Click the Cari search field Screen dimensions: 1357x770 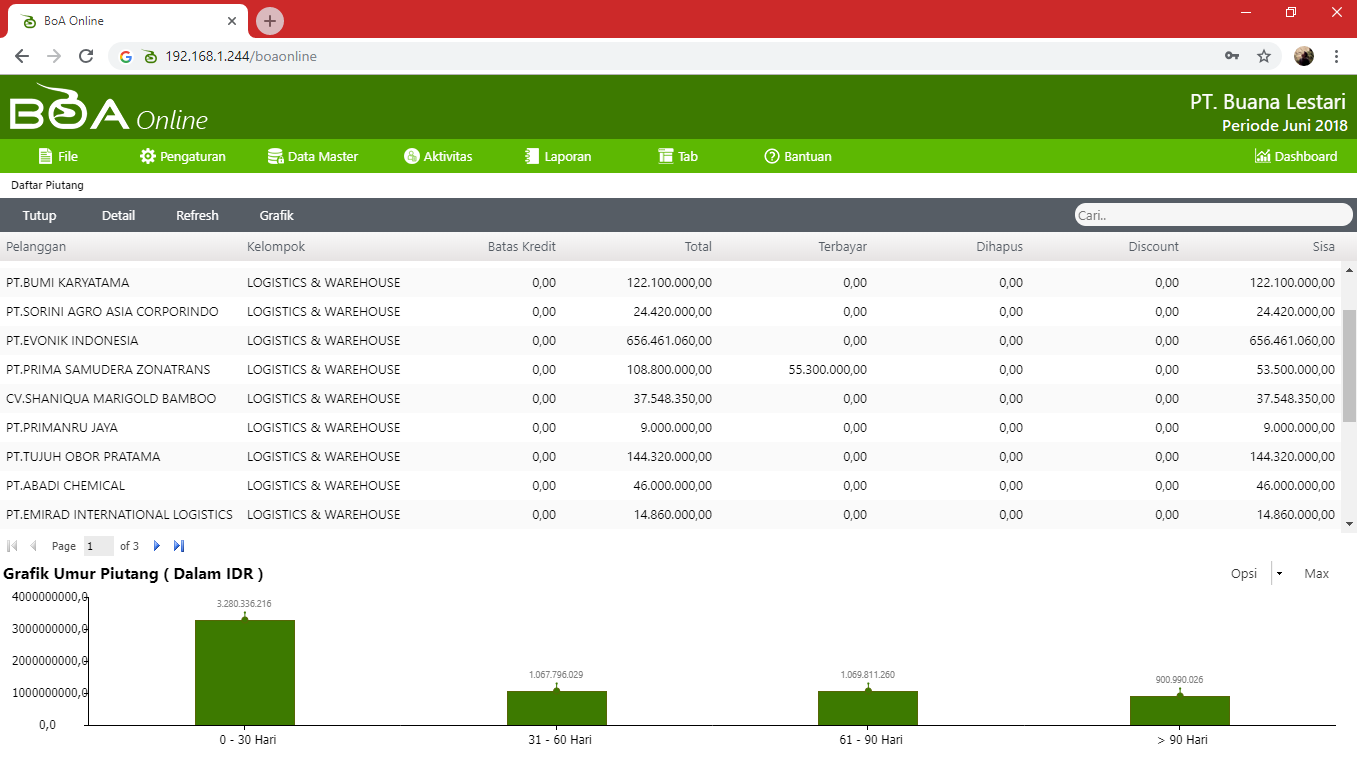pyautogui.click(x=1212, y=215)
